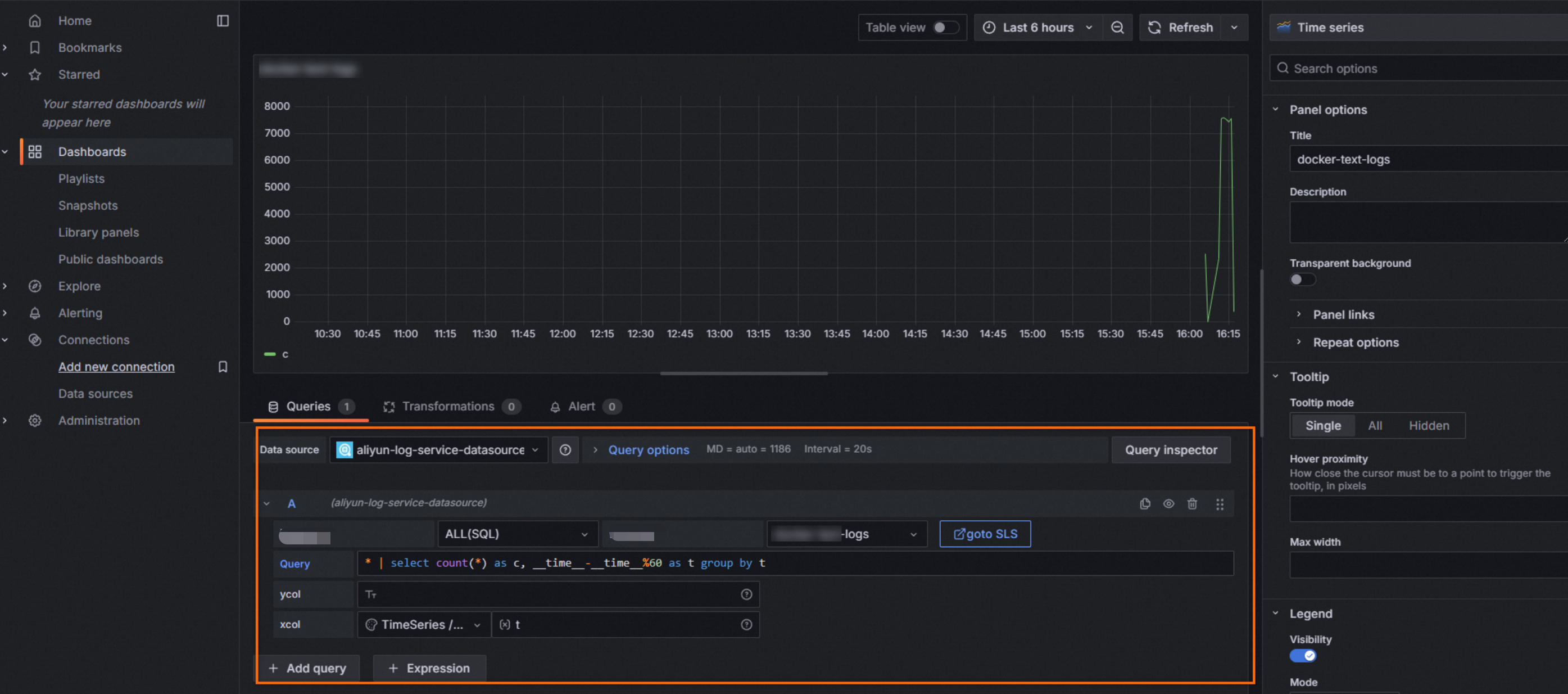Click the Bookmarks icon

tap(35, 48)
